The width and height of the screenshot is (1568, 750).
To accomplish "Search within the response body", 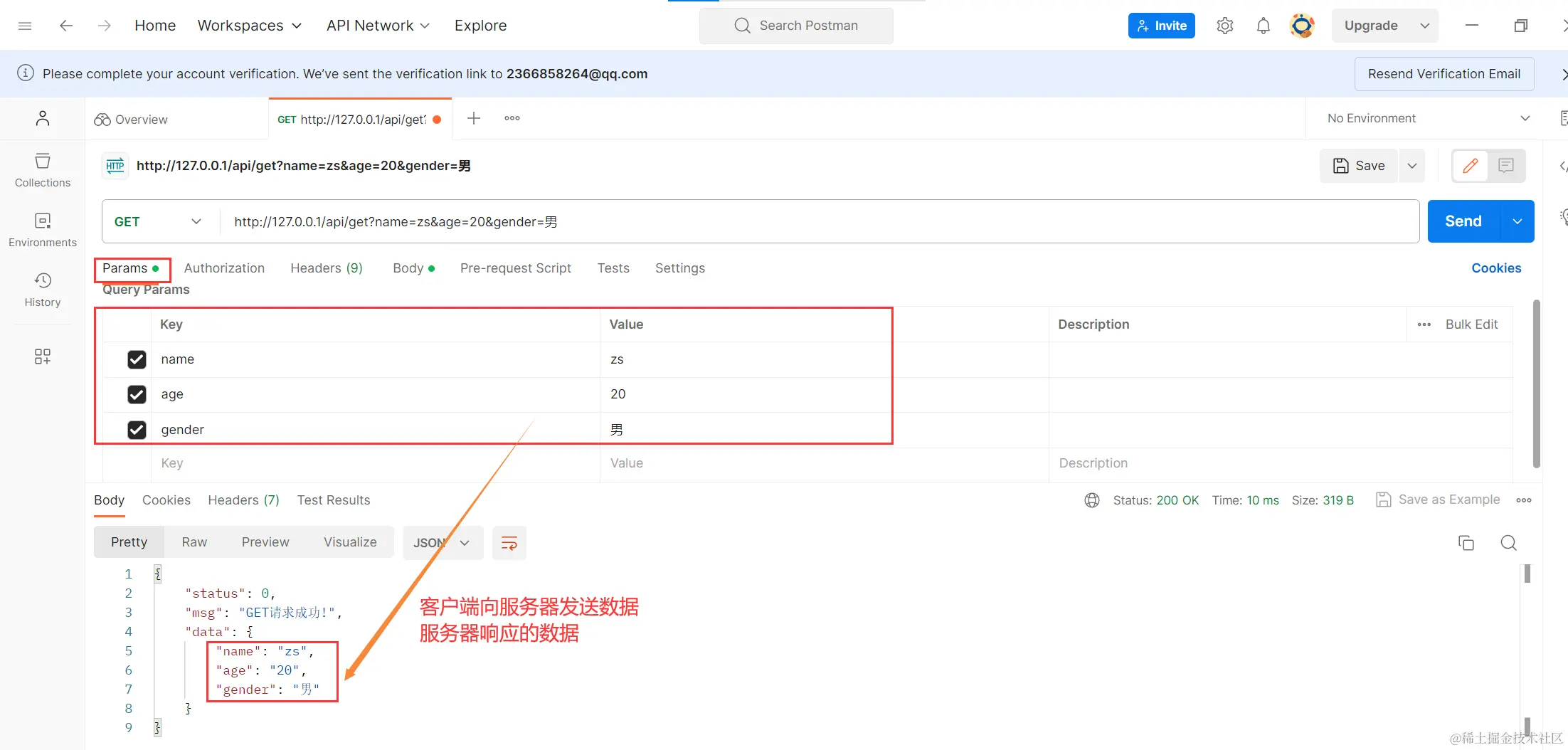I will [1508, 543].
